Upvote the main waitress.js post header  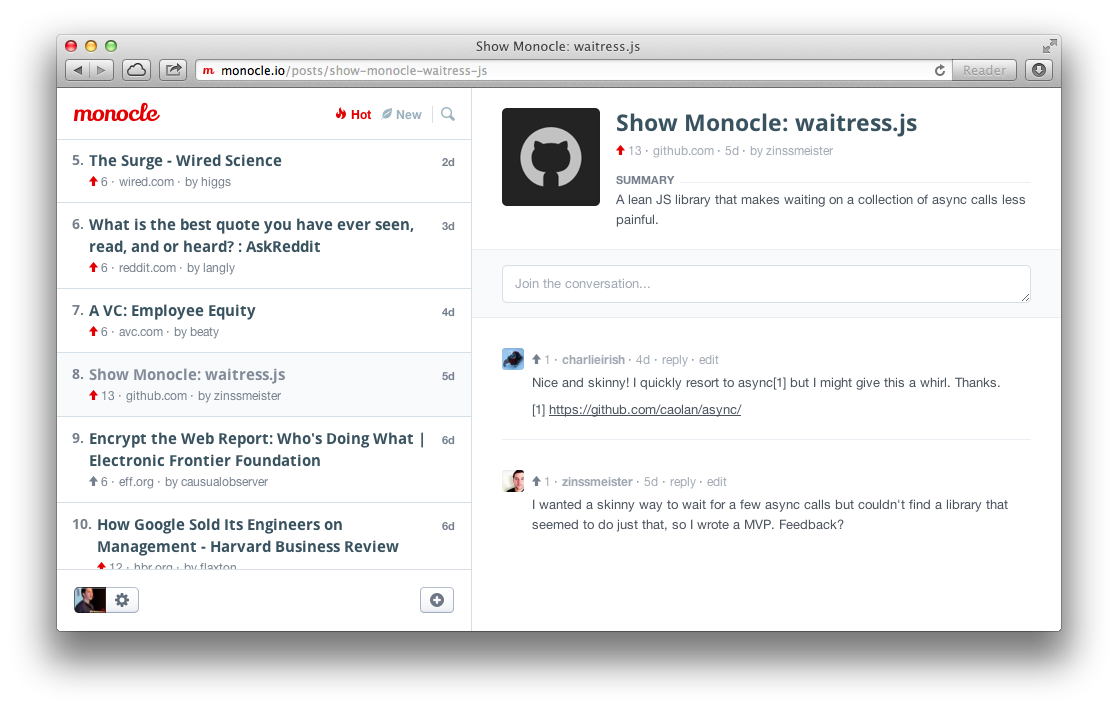coord(620,150)
